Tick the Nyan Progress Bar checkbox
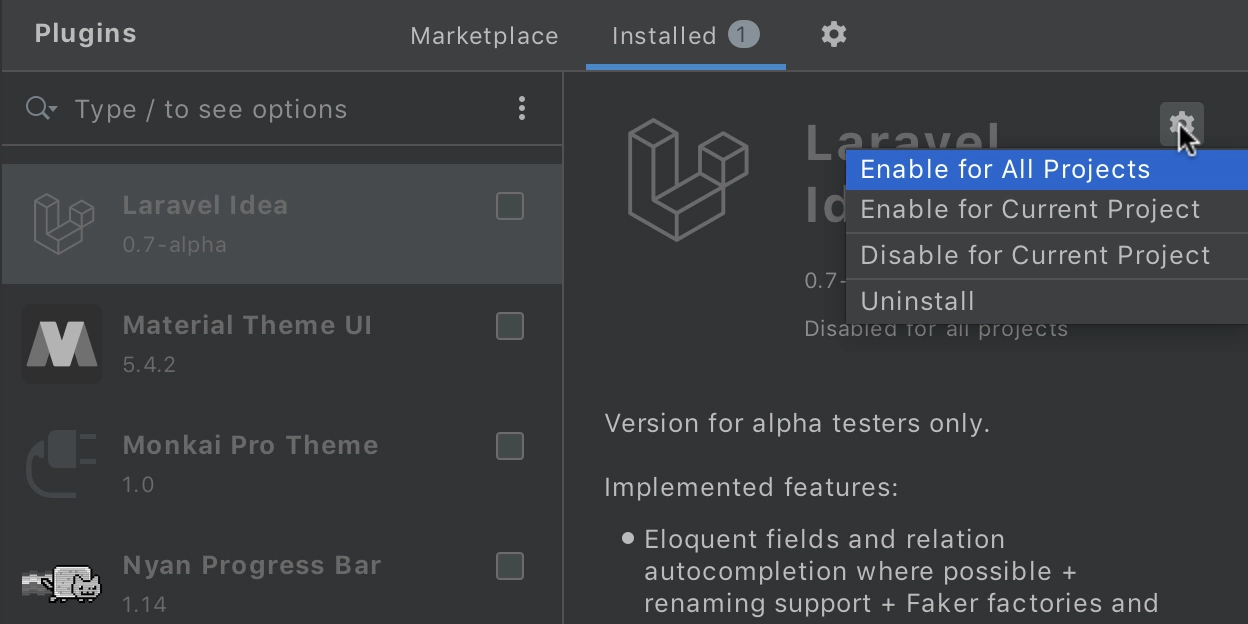 point(510,566)
